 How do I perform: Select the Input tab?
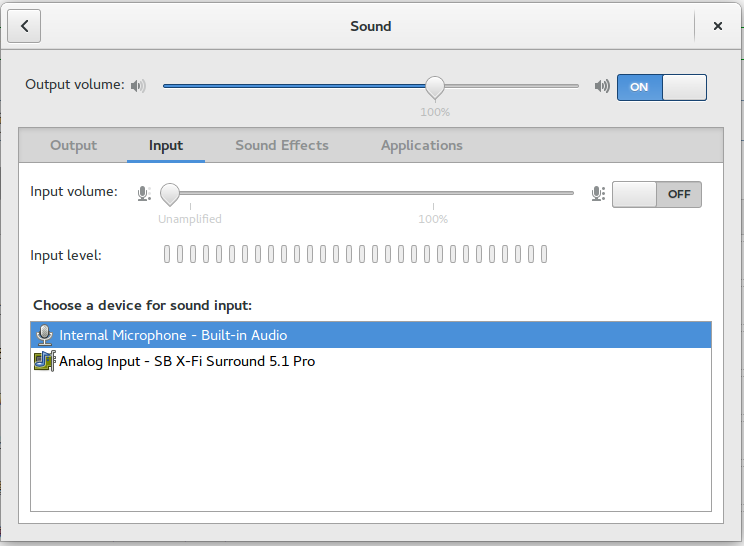click(x=166, y=145)
